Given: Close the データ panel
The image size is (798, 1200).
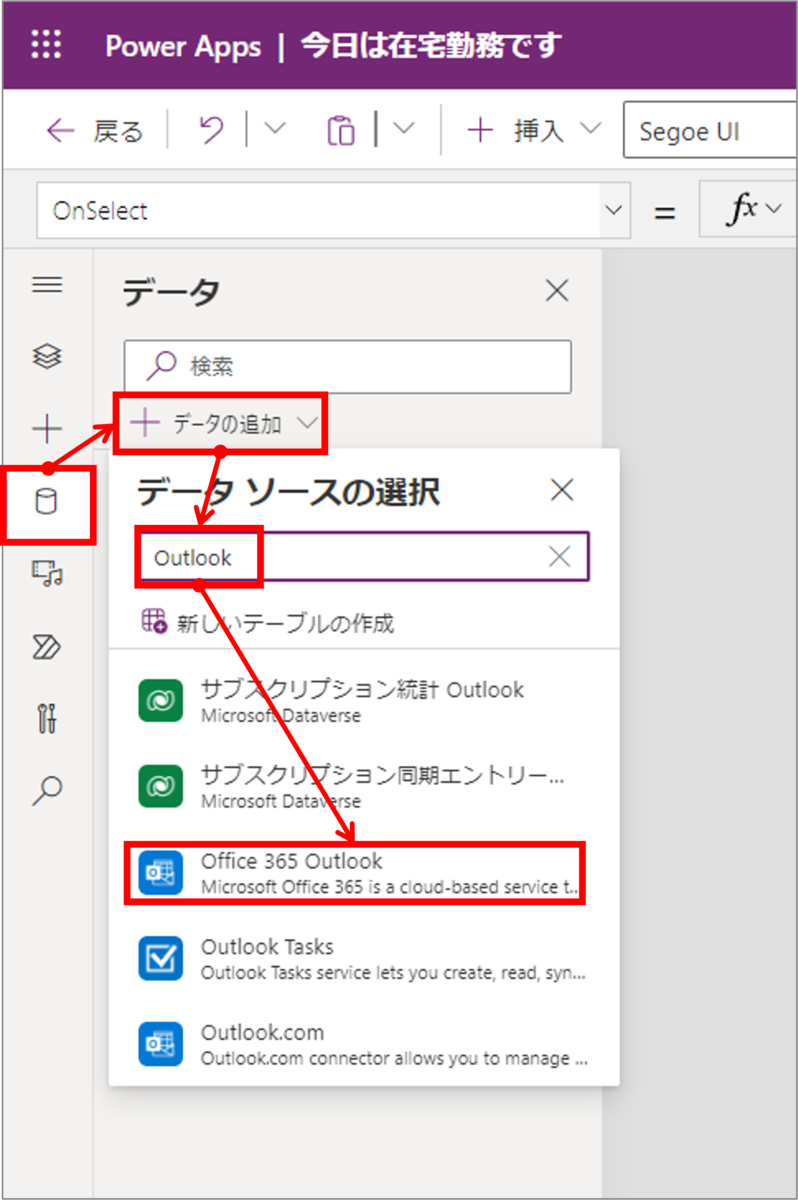Looking at the screenshot, I should click(x=556, y=291).
